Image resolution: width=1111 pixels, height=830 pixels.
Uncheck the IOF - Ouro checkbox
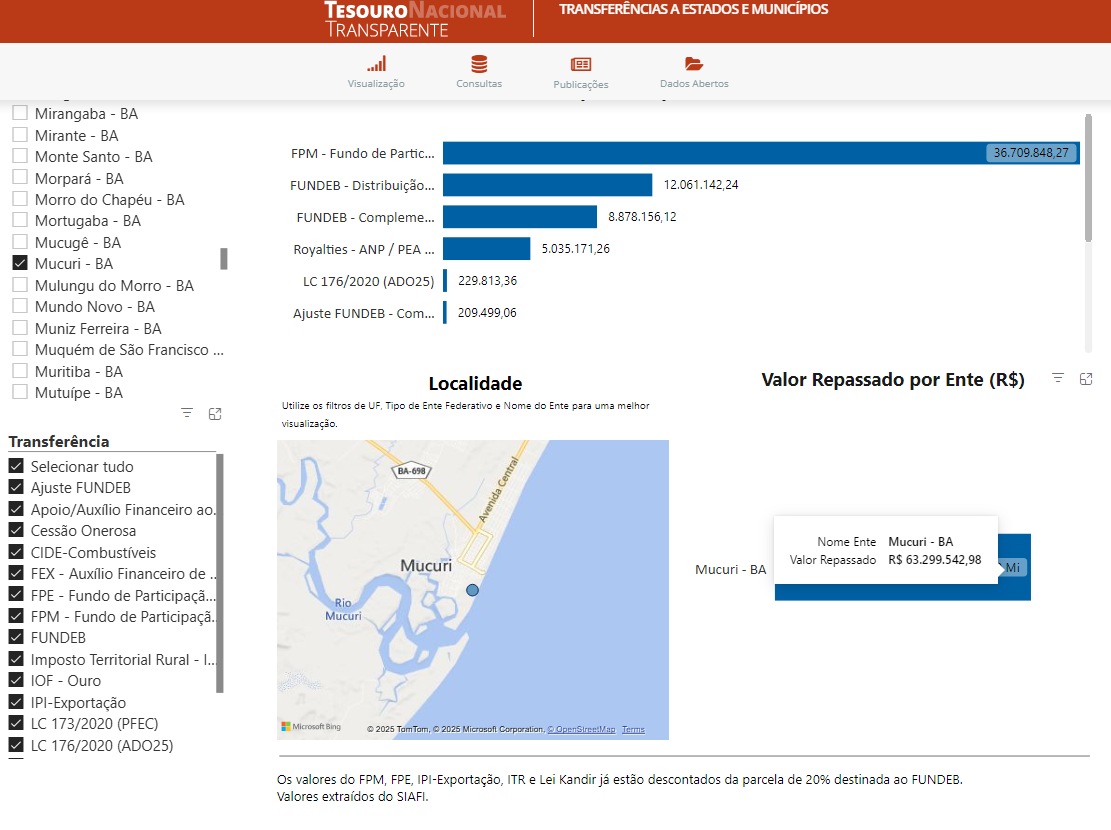coord(16,681)
